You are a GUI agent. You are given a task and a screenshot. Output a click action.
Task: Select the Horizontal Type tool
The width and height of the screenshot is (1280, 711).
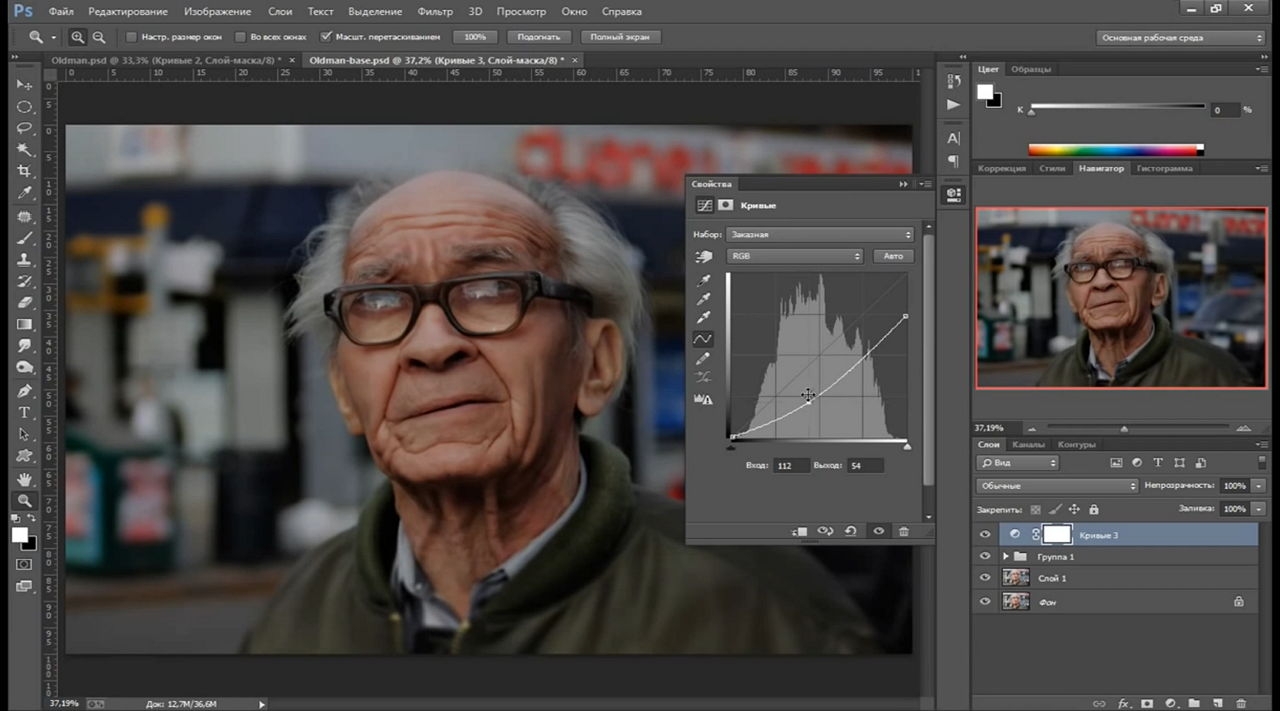click(x=25, y=412)
